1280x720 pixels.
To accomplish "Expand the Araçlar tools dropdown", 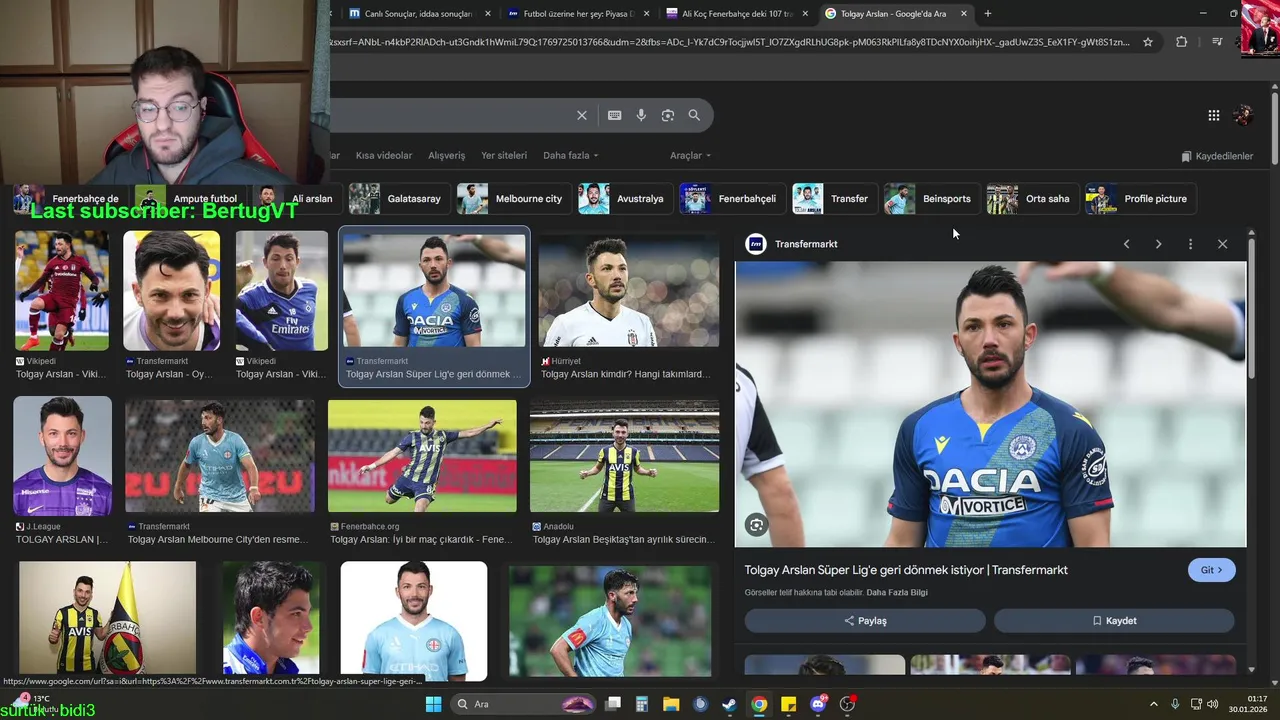I will pos(690,156).
